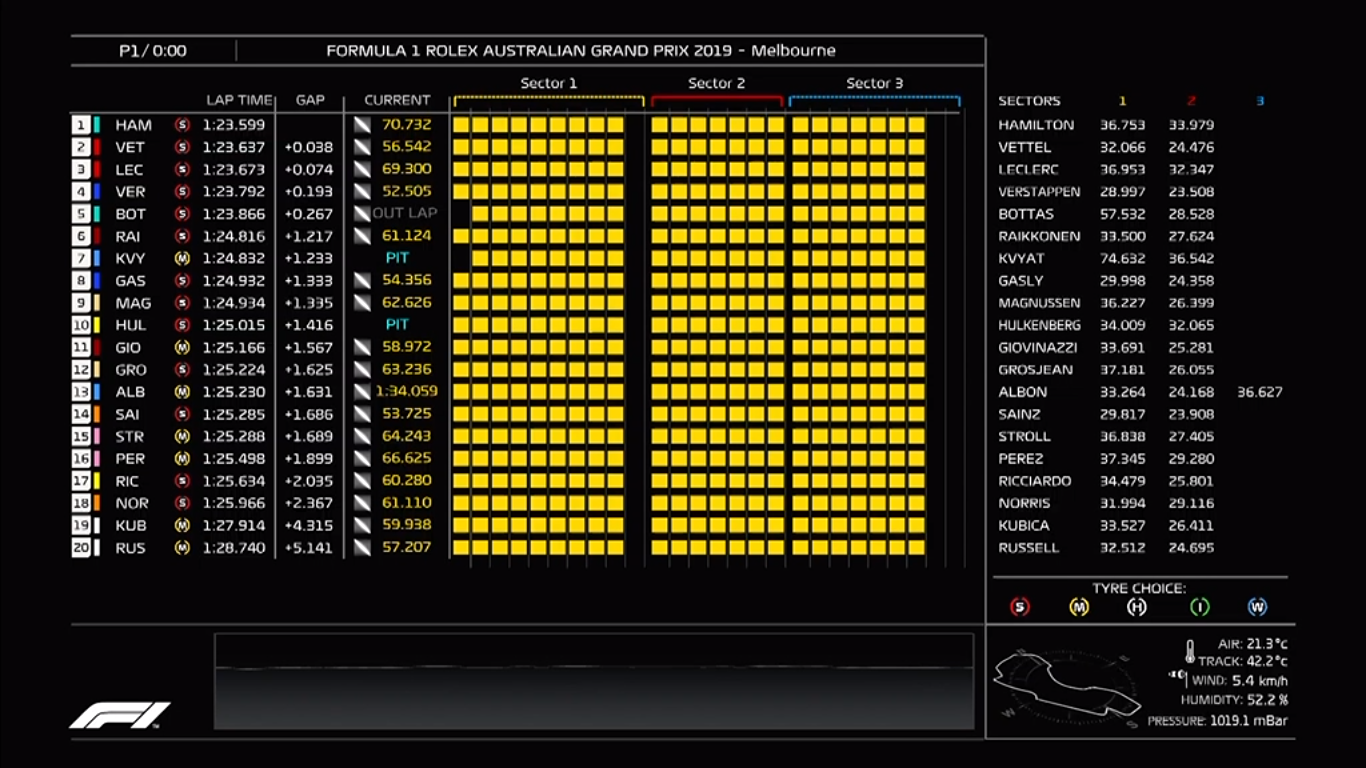The width and height of the screenshot is (1366, 768).
Task: Click the GAP column header
Action: [310, 100]
